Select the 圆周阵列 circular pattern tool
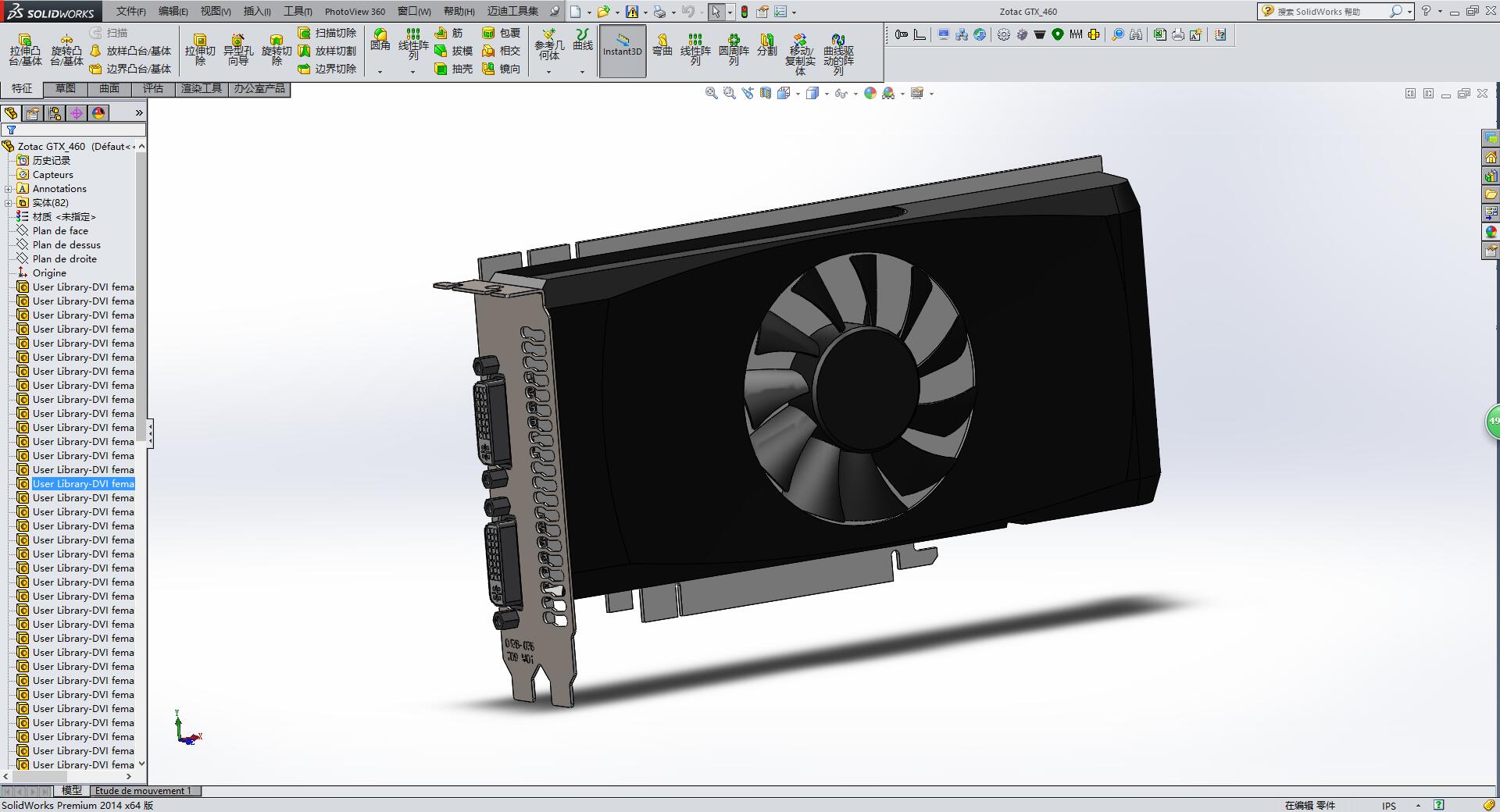The width and height of the screenshot is (1500, 812). 734,50
